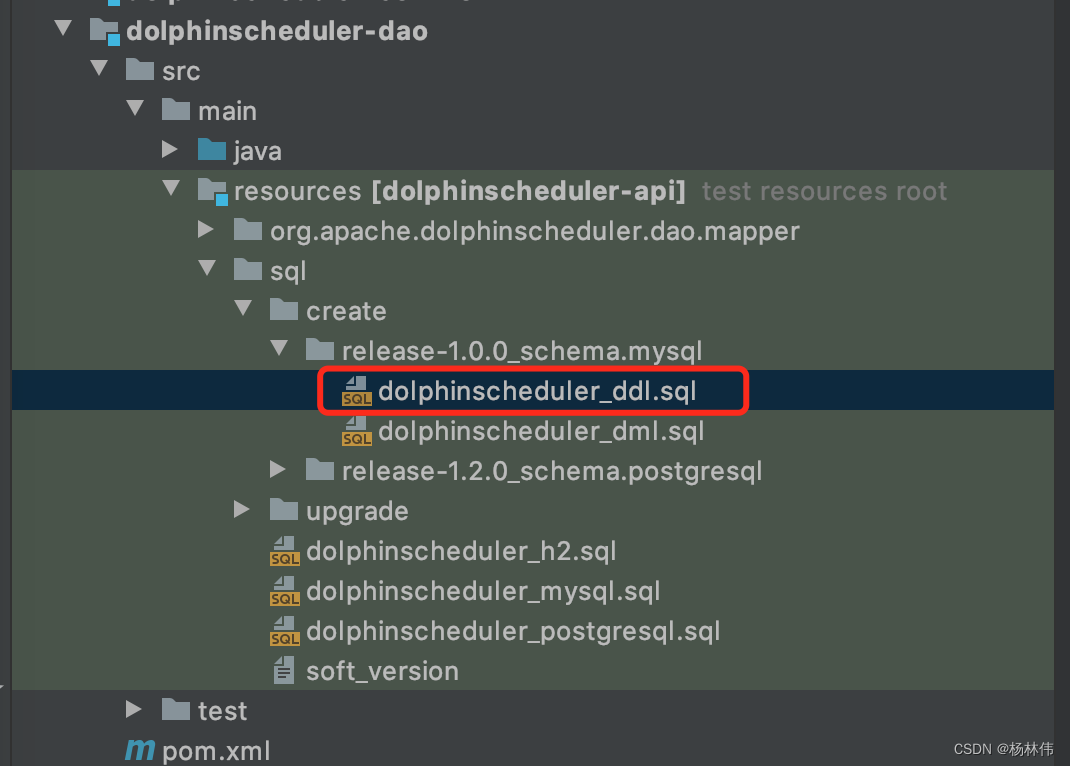The width and height of the screenshot is (1070, 766).
Task: Select resources [dolphinscheduler-api] label
Action: (x=459, y=192)
